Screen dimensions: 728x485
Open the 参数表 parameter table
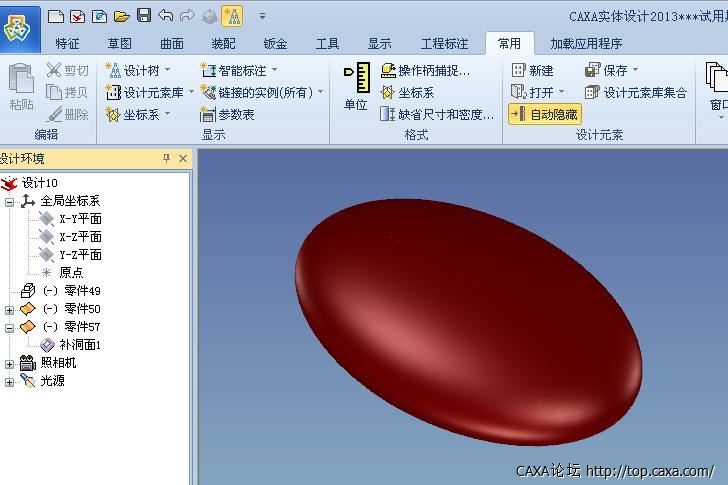[x=227, y=114]
